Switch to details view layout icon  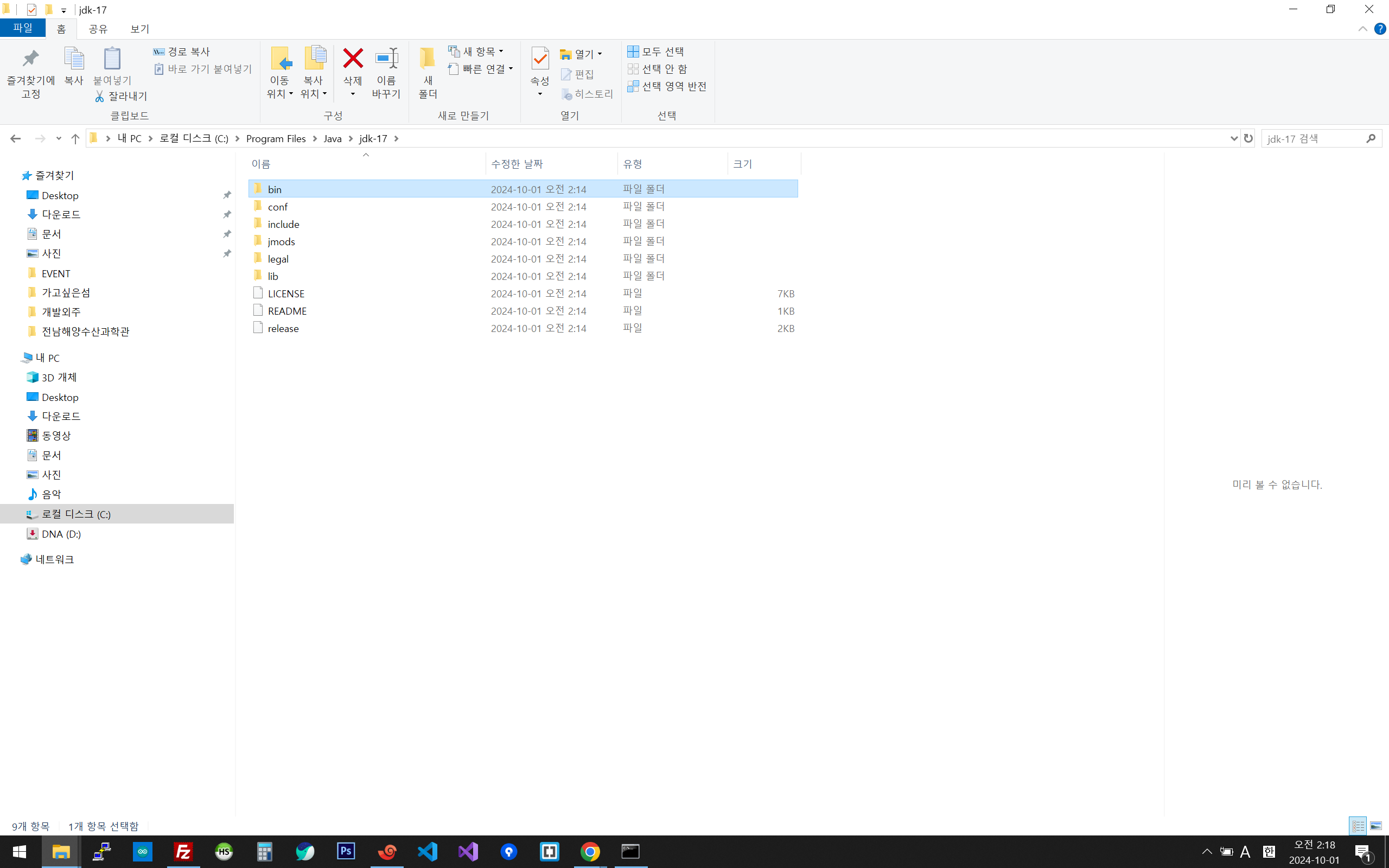click(x=1358, y=826)
